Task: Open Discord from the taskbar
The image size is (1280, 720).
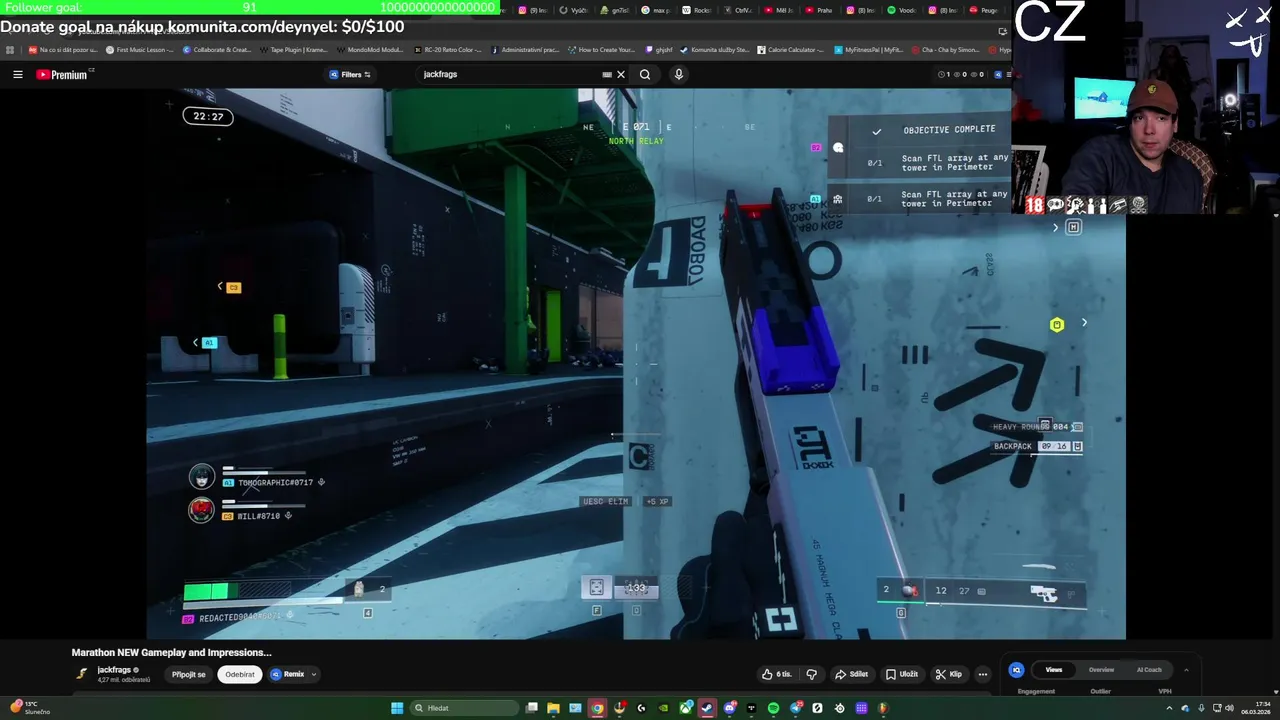Action: (730, 708)
